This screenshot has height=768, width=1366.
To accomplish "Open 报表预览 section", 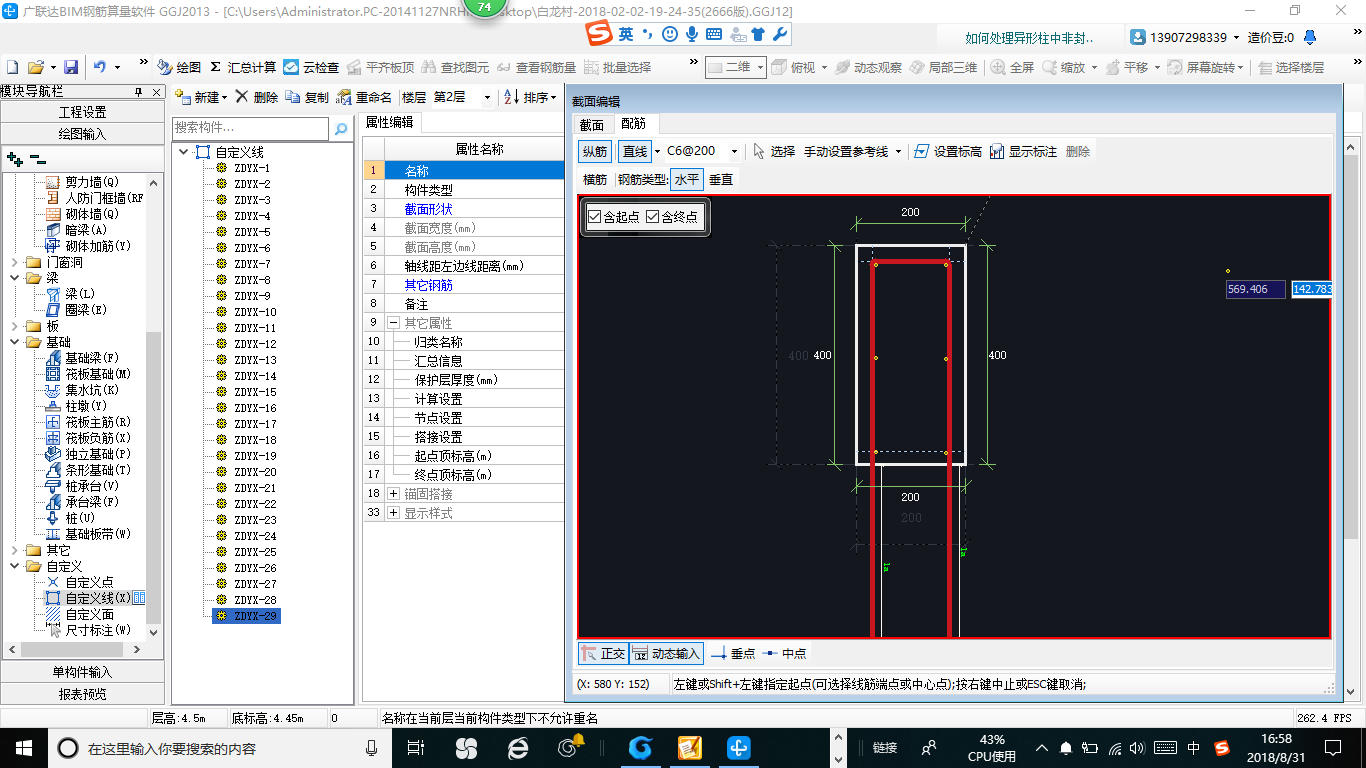I will tap(82, 693).
